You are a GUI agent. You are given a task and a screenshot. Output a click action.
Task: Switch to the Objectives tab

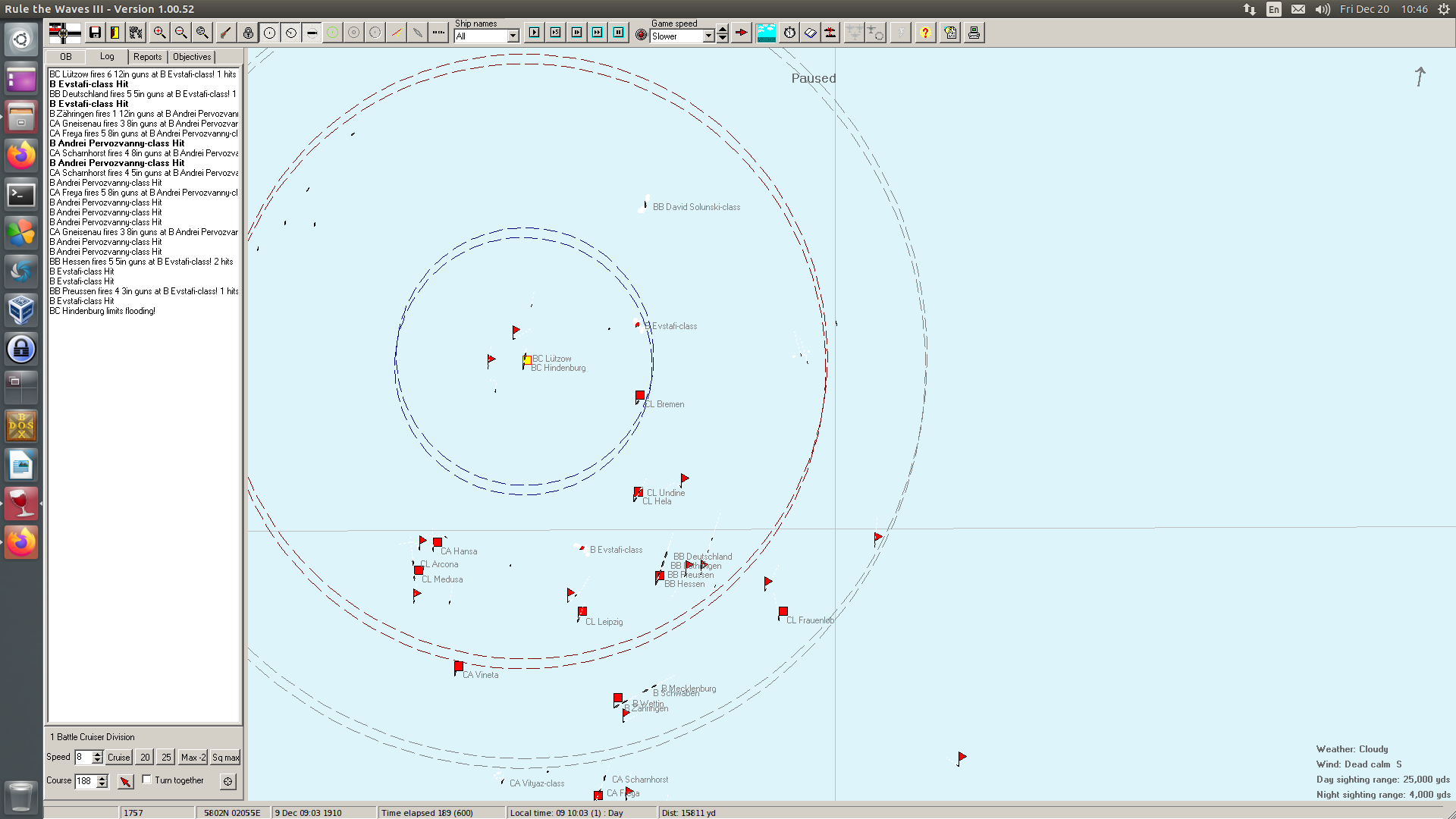tap(192, 57)
